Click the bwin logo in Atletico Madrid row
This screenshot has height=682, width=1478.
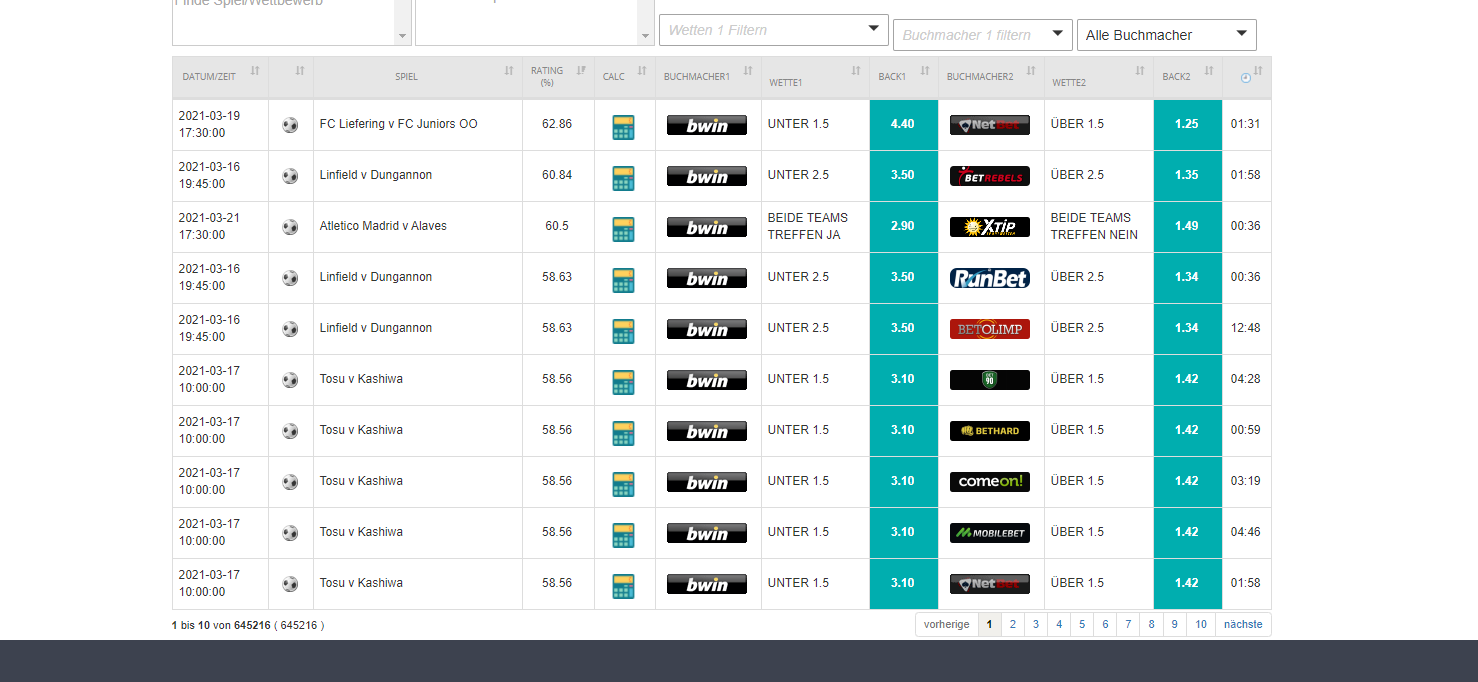(x=707, y=227)
